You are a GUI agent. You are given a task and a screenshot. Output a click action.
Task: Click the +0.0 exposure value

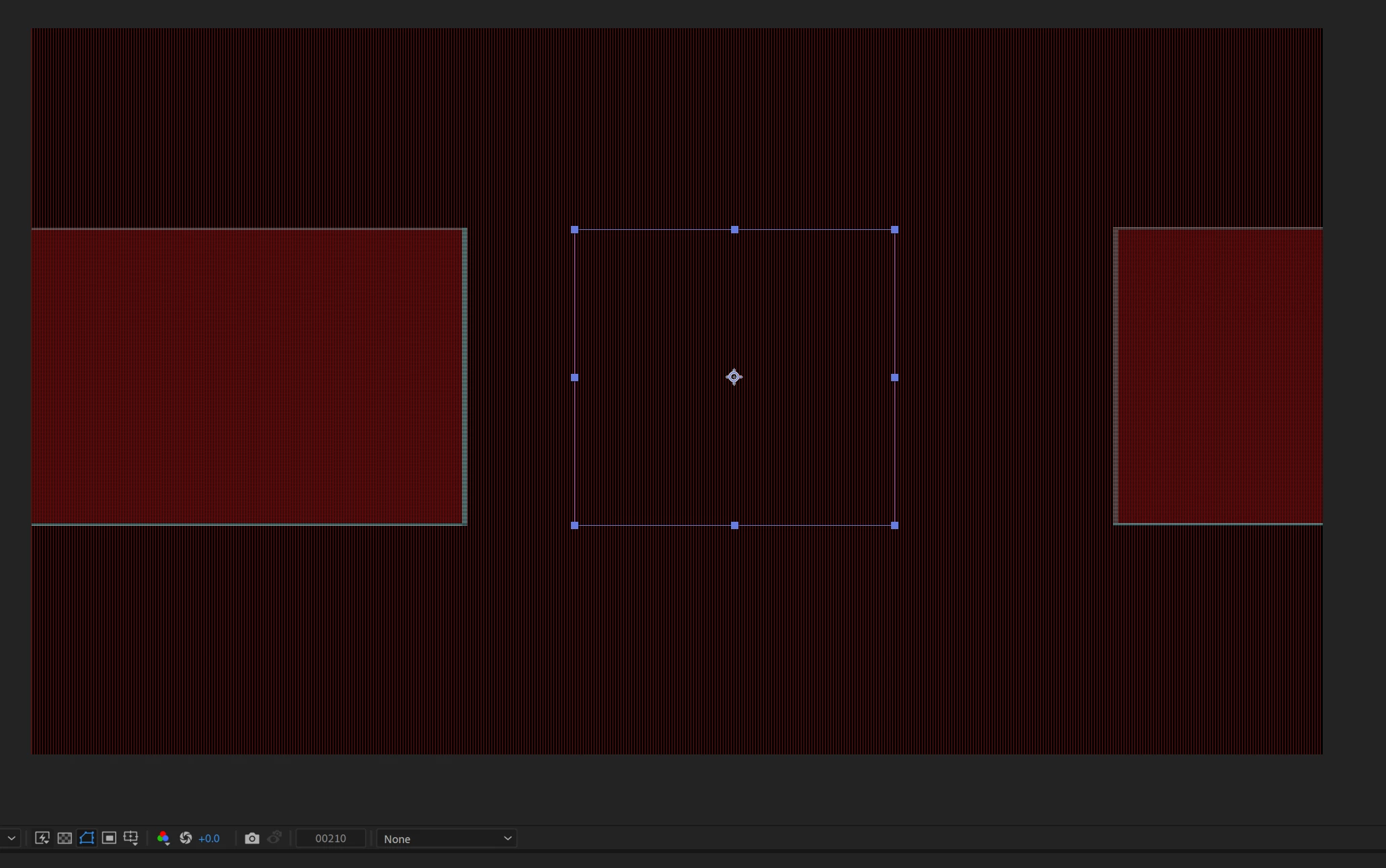[209, 838]
